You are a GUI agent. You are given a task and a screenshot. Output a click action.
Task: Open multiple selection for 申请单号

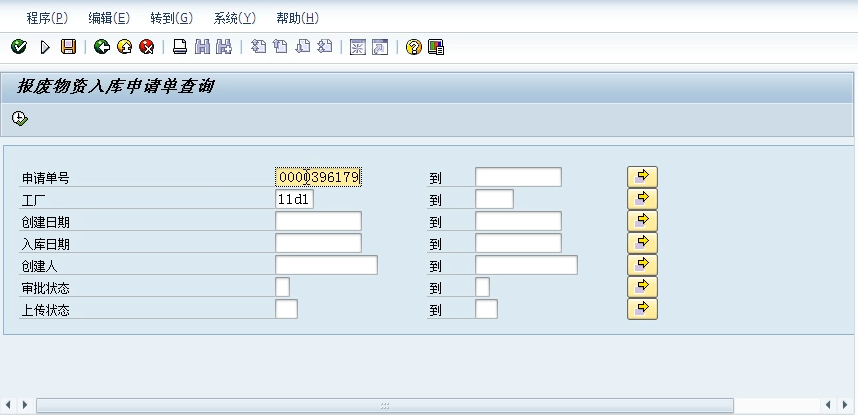point(642,177)
